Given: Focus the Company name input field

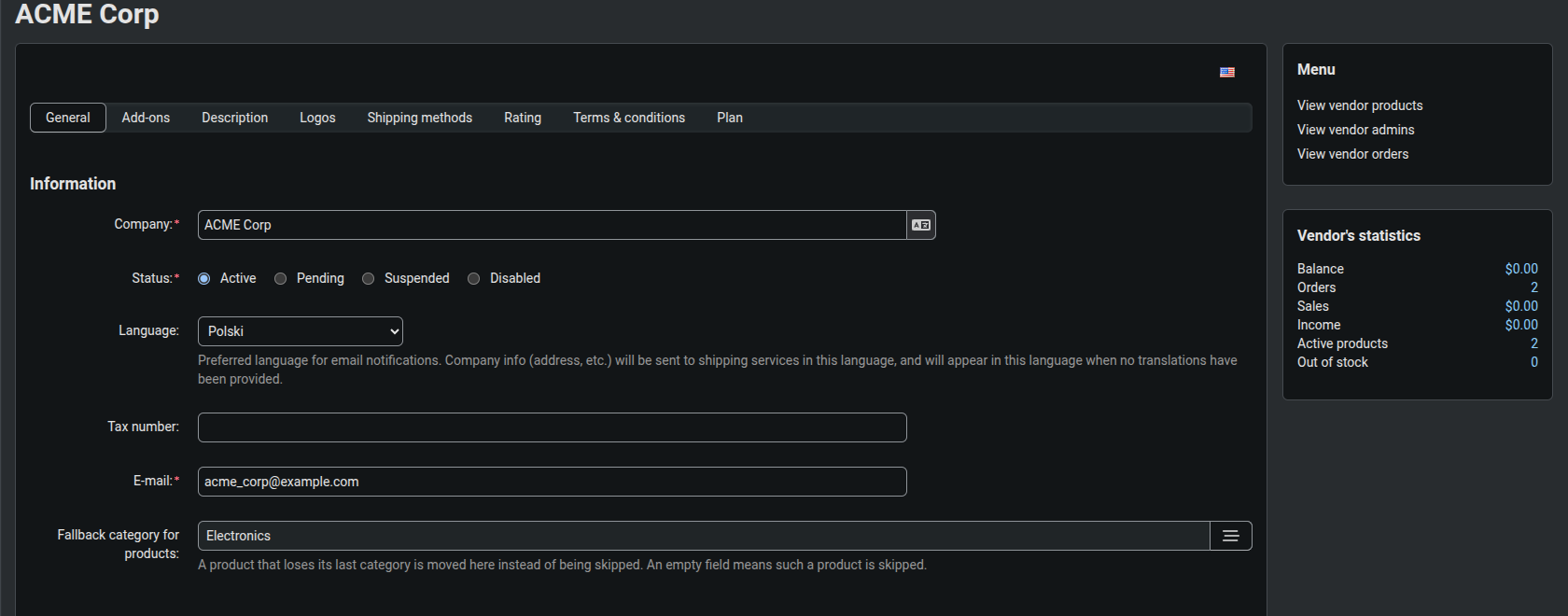Looking at the screenshot, I should [x=553, y=225].
